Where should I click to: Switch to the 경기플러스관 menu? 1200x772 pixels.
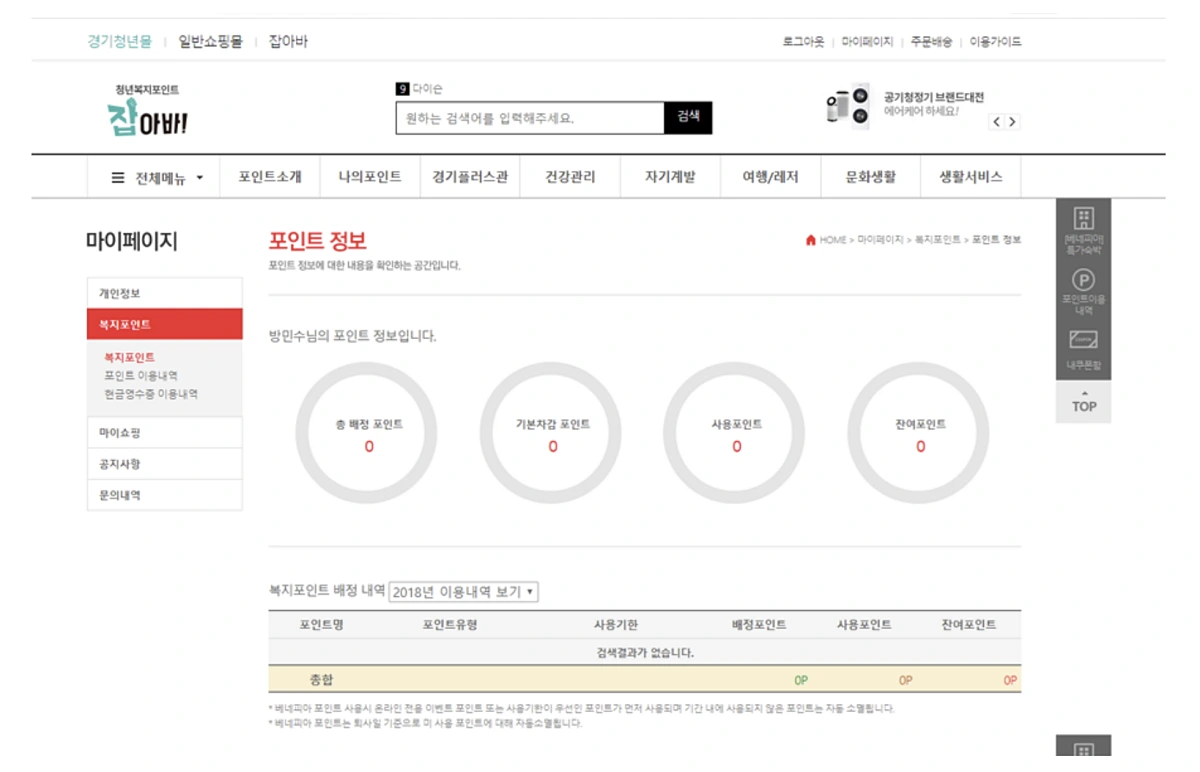[469, 176]
